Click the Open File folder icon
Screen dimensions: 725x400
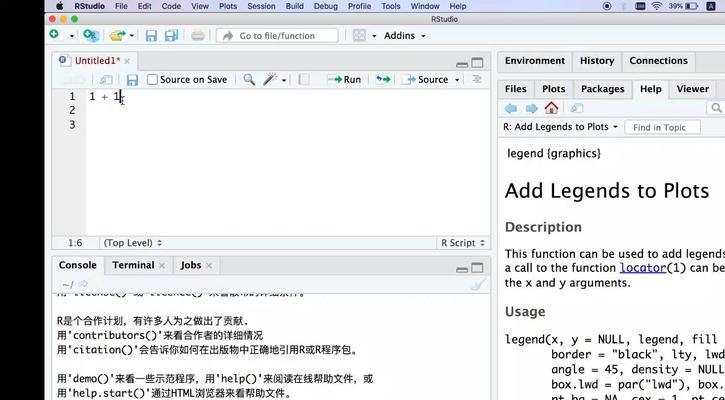coord(117,36)
